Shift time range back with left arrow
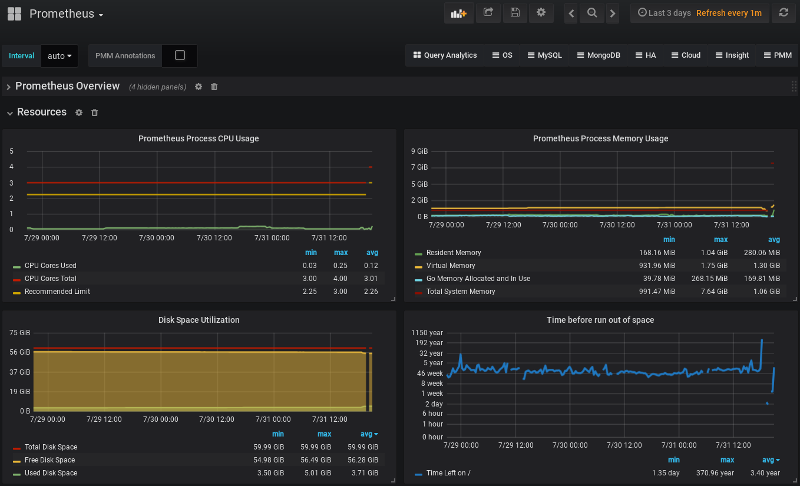The image size is (800, 486). point(571,13)
